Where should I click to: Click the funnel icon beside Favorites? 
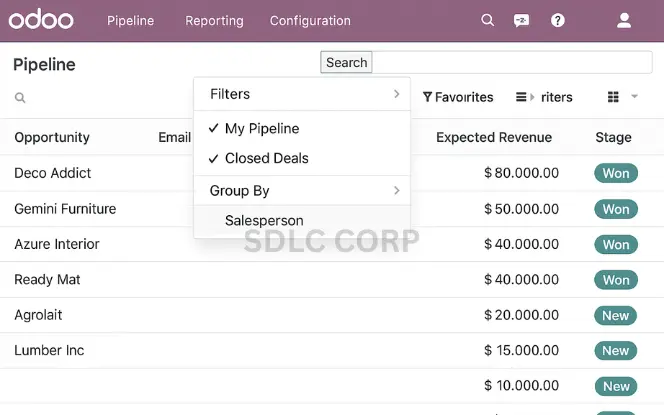427,97
